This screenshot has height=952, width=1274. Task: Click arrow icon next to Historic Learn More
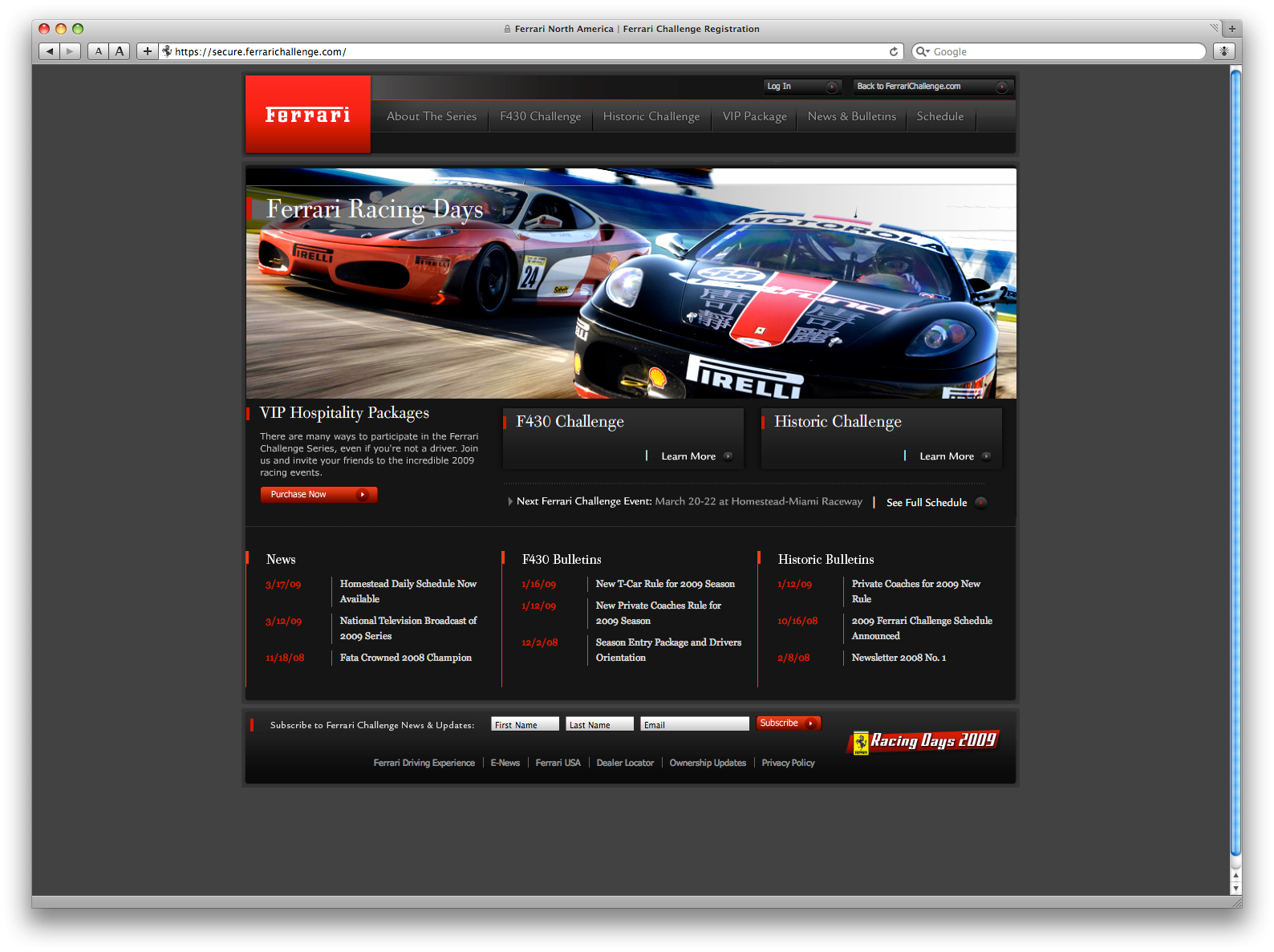pos(986,456)
